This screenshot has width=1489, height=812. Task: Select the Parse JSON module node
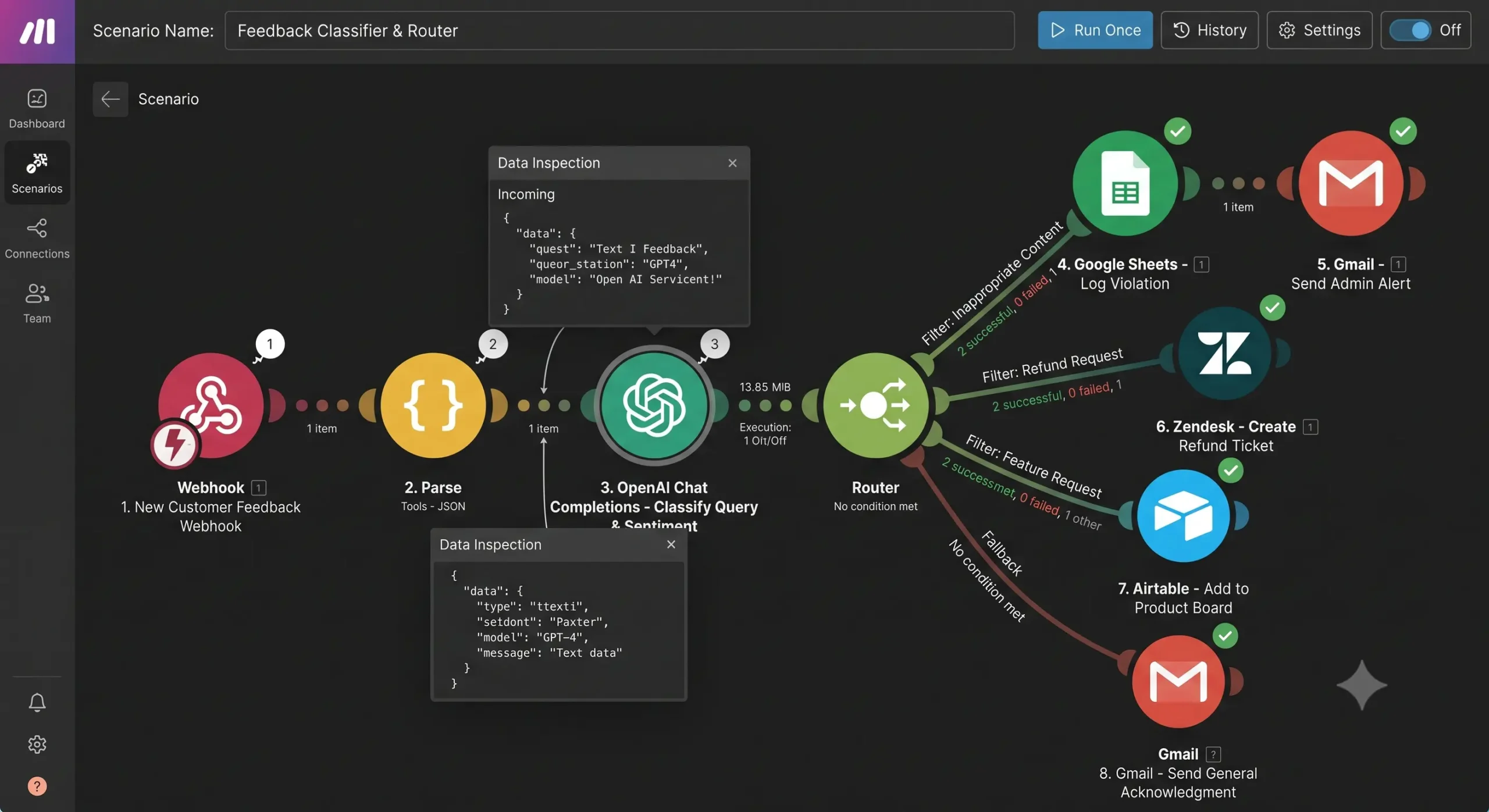click(433, 405)
